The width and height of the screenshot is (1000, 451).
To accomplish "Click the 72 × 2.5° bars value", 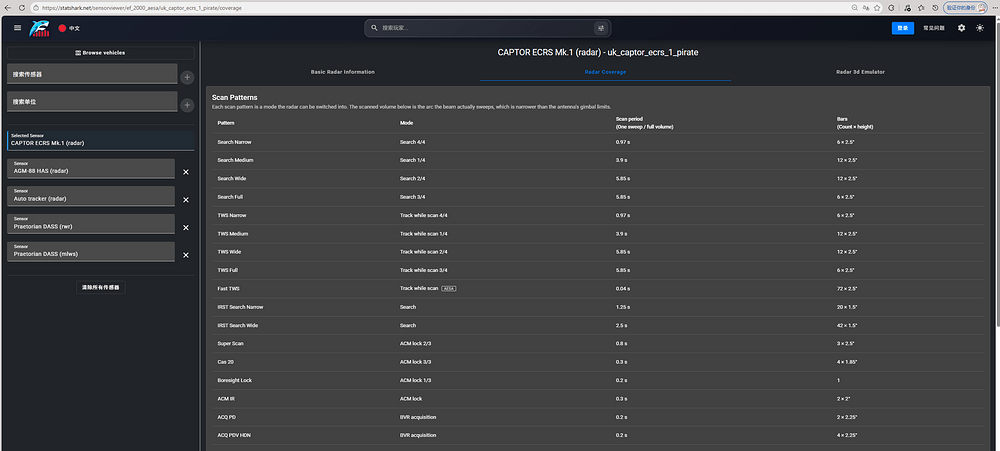I will [847, 289].
